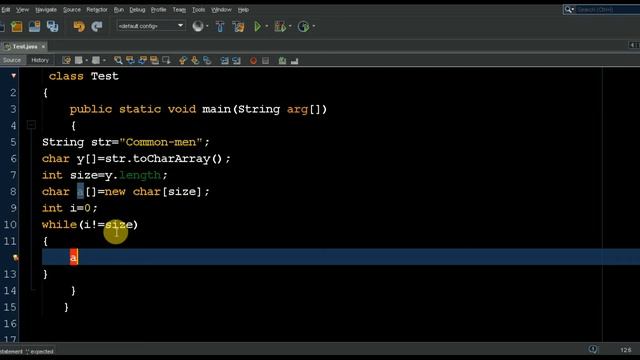The height and width of the screenshot is (360, 640).
Task: Open the Refactor menu
Action: tap(97, 9)
